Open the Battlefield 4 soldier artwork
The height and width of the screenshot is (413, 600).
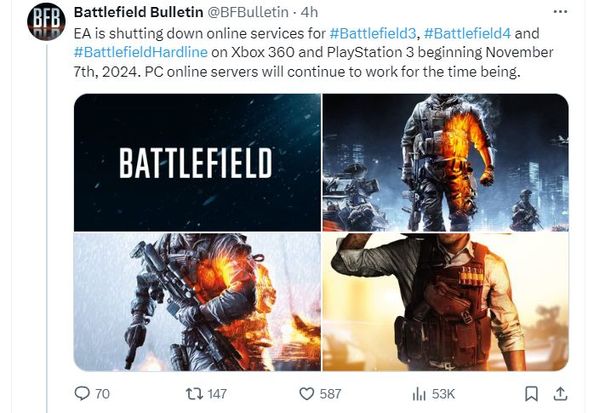click(197, 302)
